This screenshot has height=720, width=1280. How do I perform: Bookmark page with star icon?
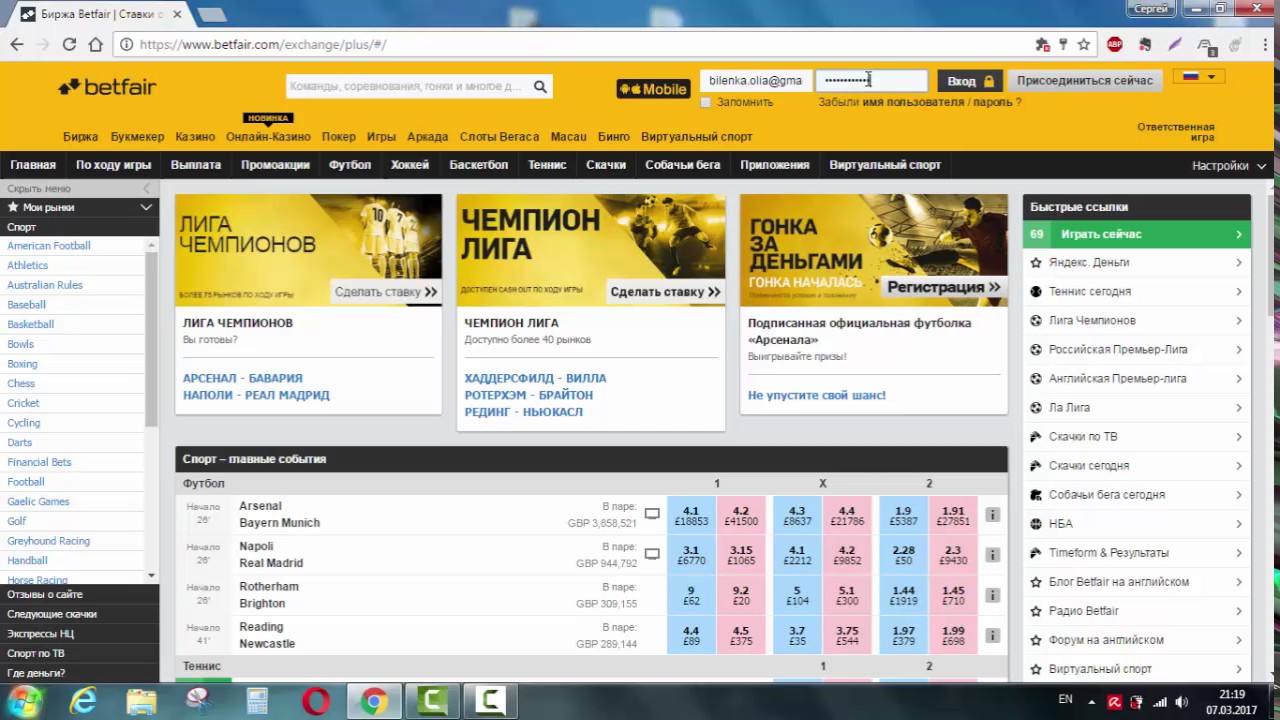pyautogui.click(x=1084, y=44)
